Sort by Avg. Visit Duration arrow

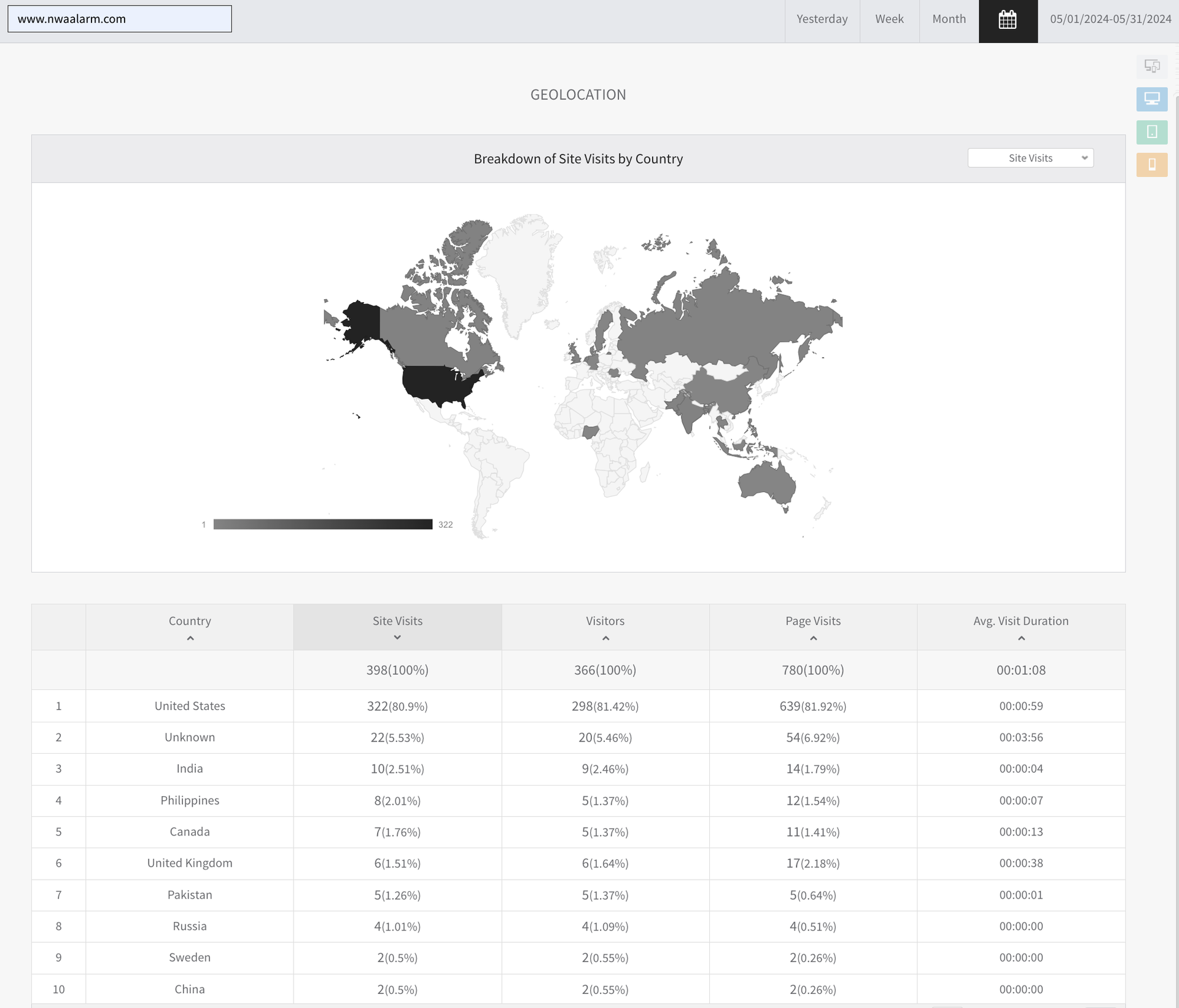[x=1021, y=638]
